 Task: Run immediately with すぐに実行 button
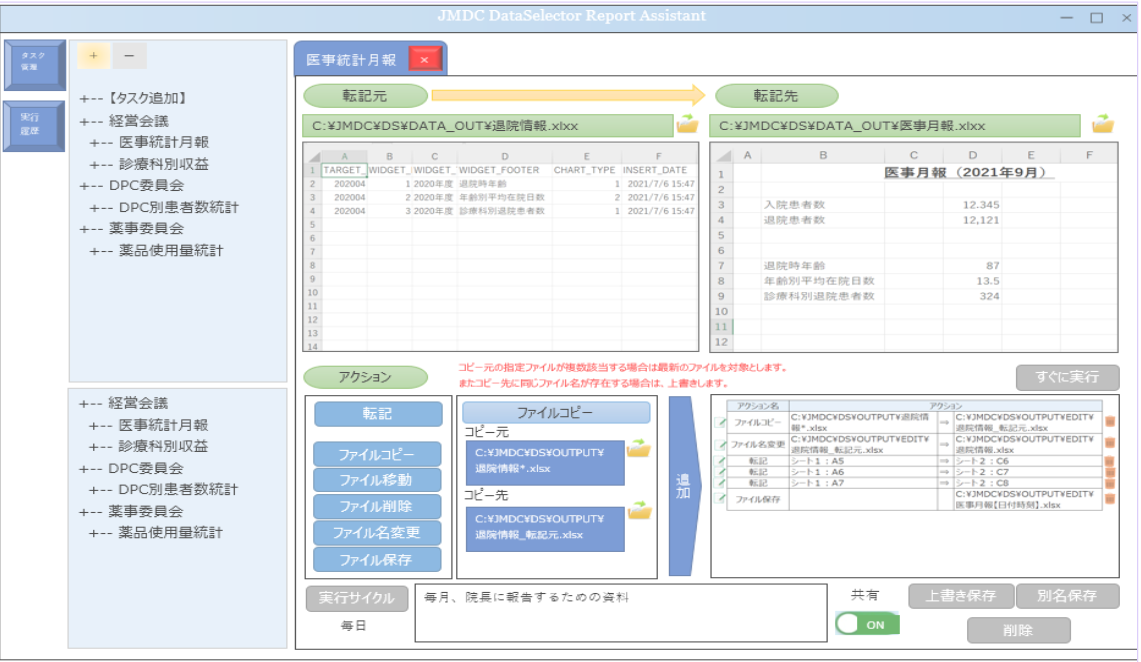point(1068,377)
